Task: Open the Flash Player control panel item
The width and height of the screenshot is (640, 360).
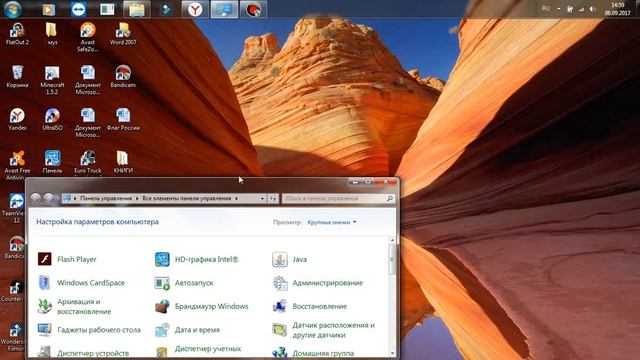Action: [x=67, y=259]
